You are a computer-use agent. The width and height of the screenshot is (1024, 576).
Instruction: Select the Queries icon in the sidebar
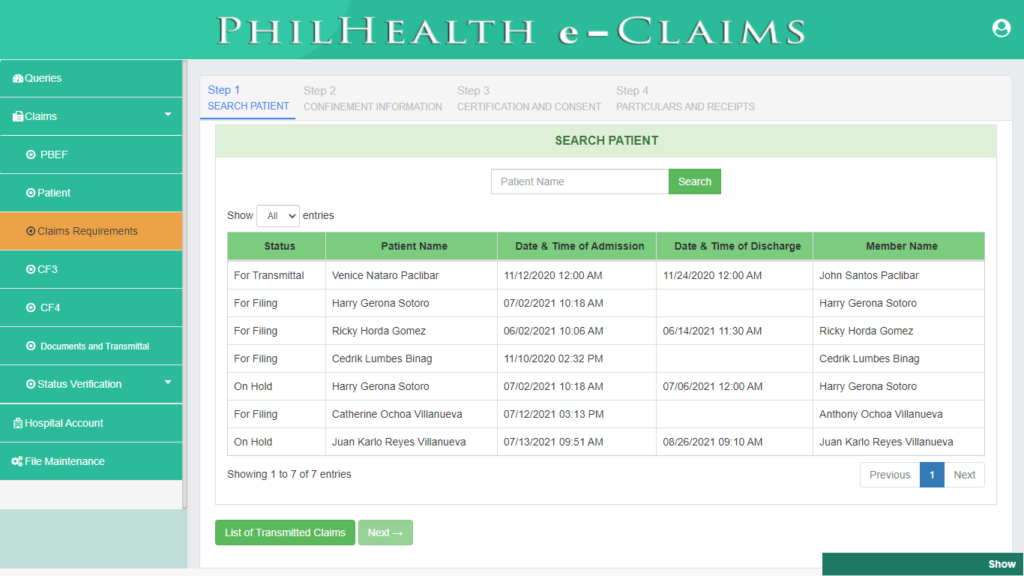pyautogui.click(x=16, y=77)
